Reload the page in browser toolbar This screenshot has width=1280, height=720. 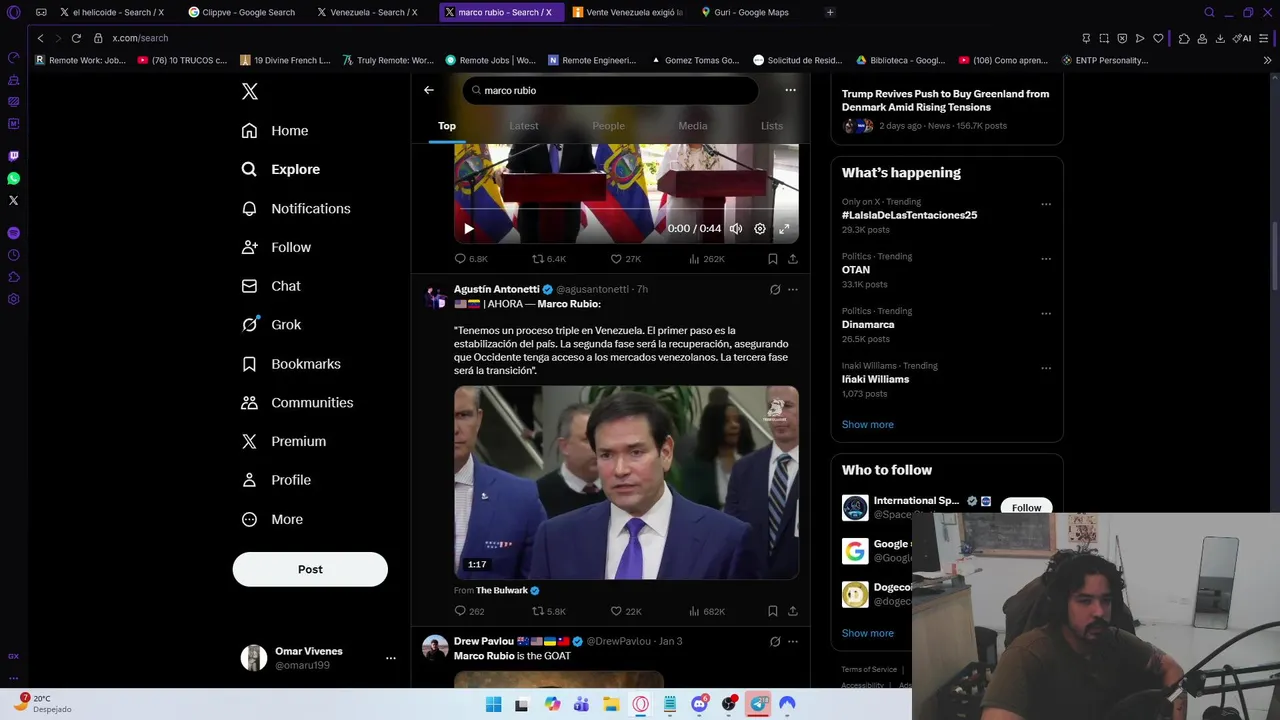[x=76, y=38]
